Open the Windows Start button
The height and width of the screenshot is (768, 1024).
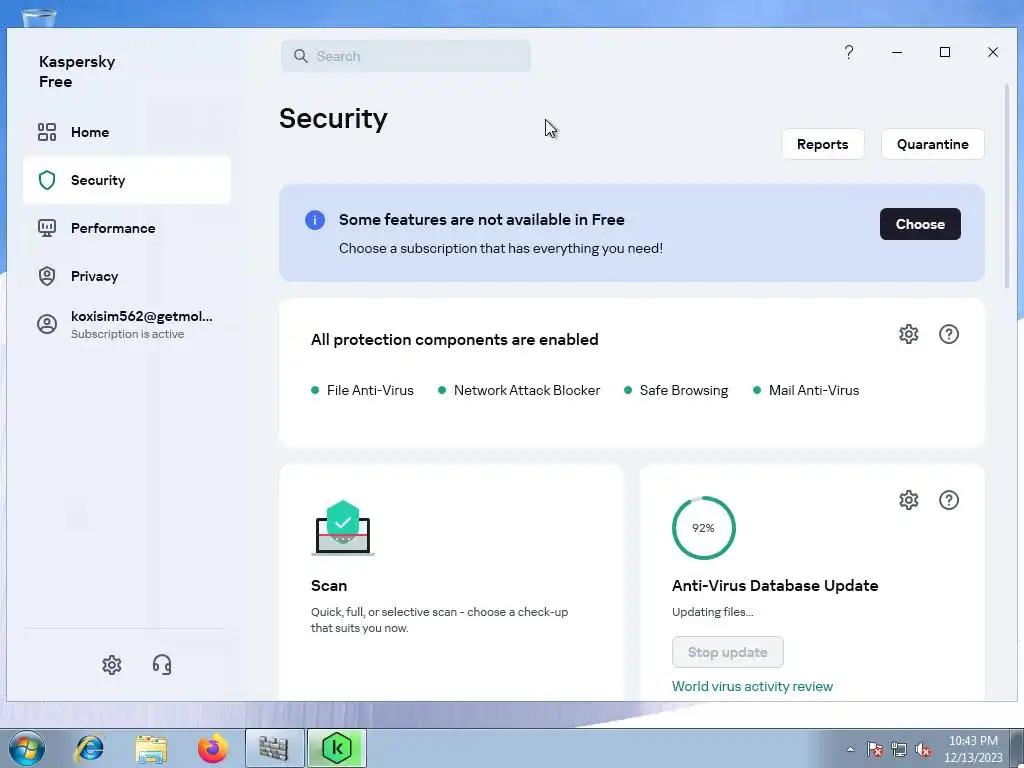pyautogui.click(x=27, y=748)
